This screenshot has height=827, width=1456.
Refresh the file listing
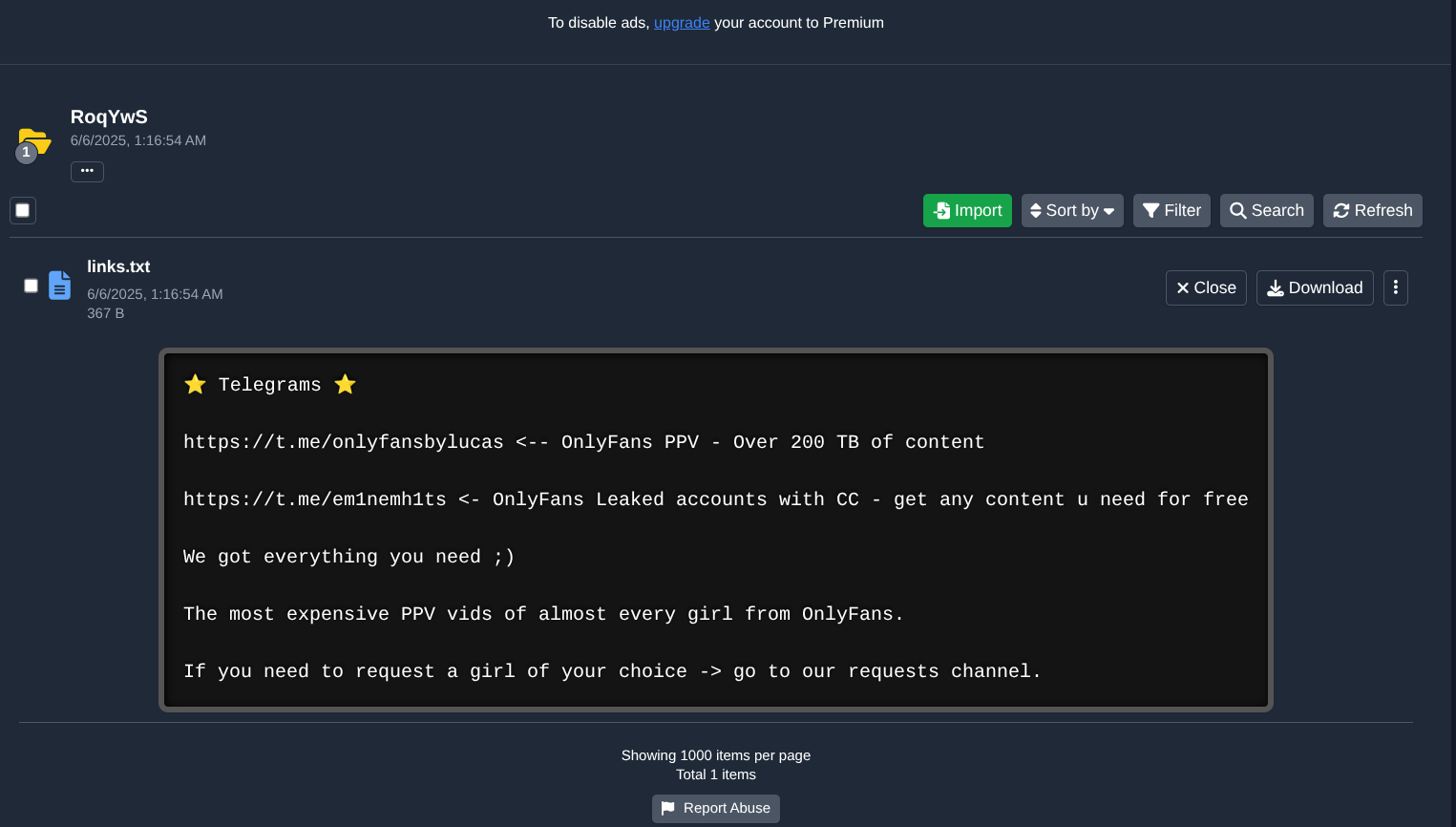pyautogui.click(x=1372, y=211)
